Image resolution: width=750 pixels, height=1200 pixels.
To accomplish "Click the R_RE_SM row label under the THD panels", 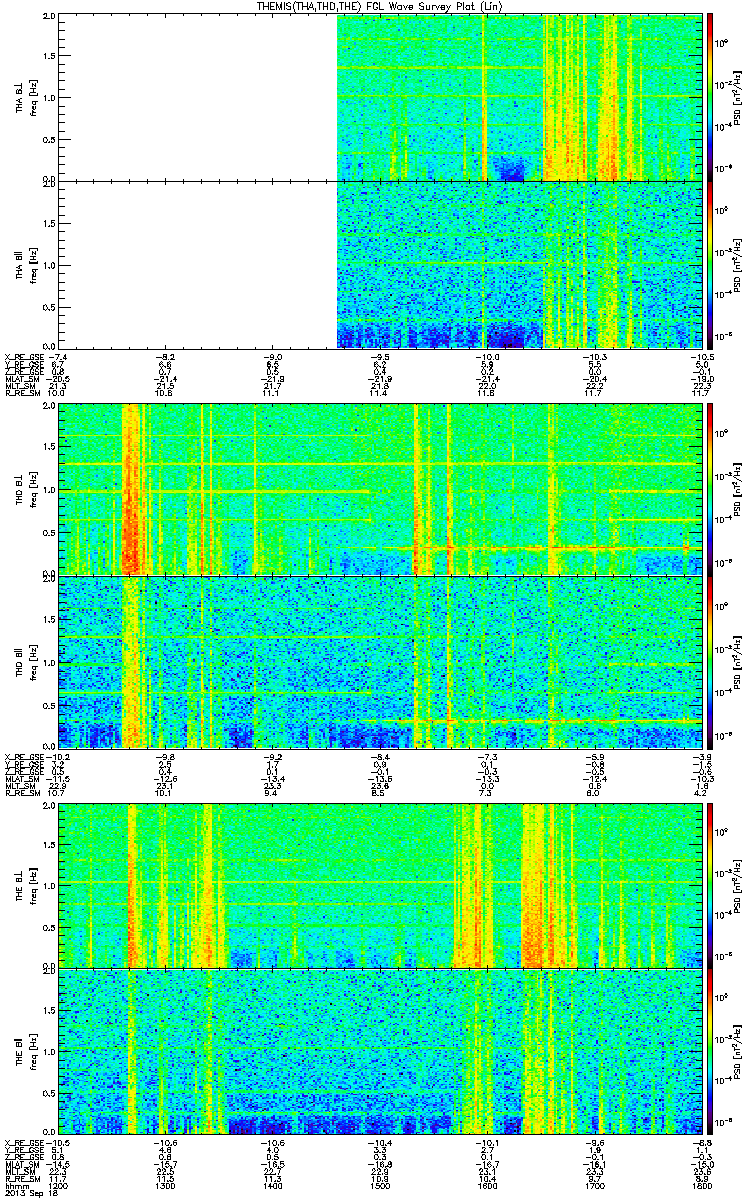I will pyautogui.click(x=21, y=793).
